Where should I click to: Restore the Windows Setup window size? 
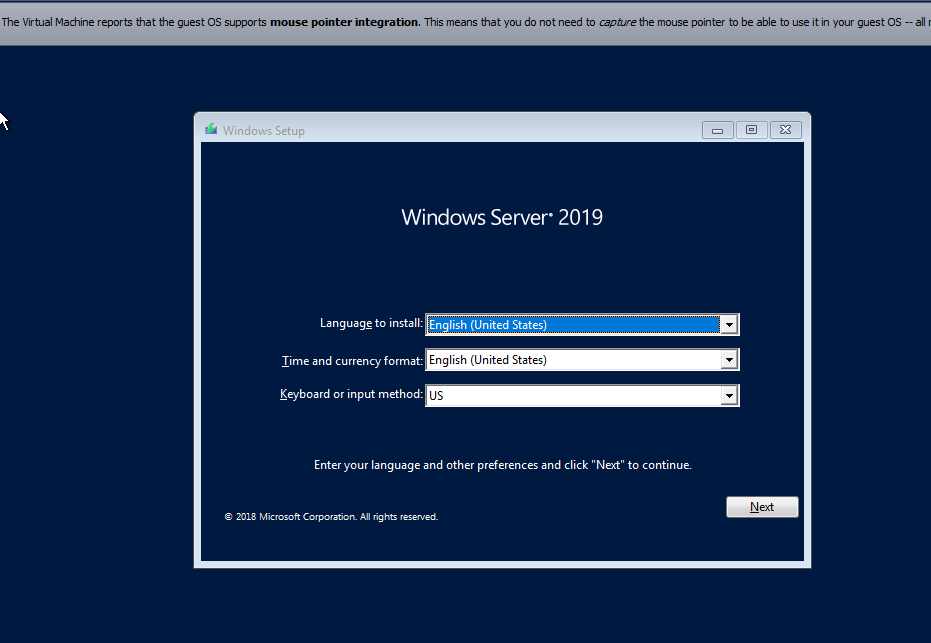tap(751, 129)
